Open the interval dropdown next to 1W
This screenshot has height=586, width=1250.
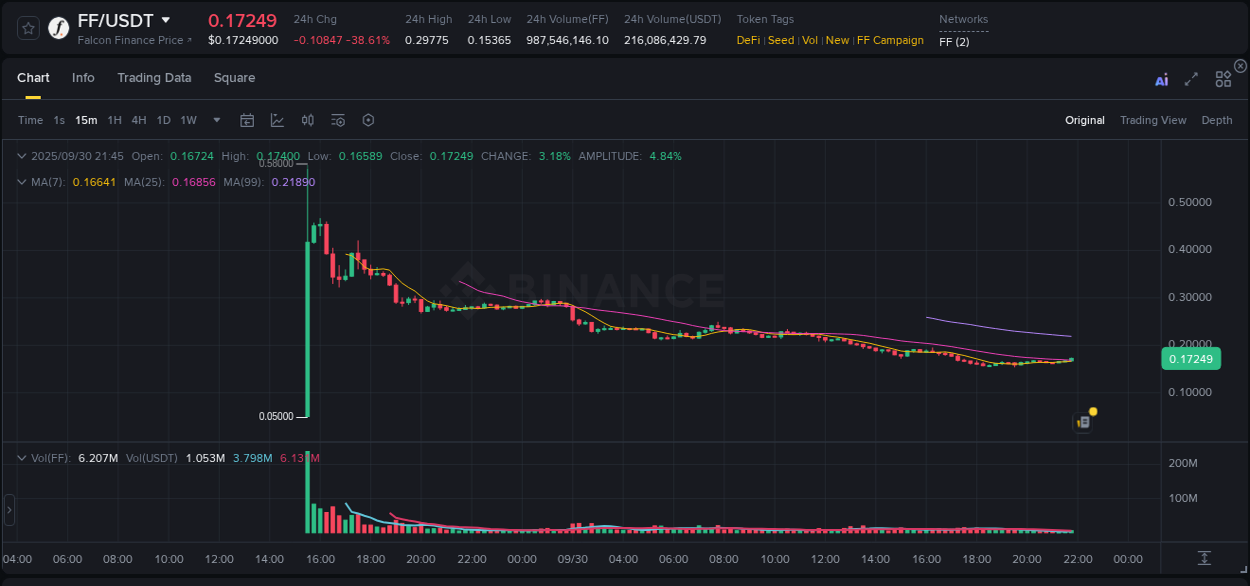pos(215,119)
